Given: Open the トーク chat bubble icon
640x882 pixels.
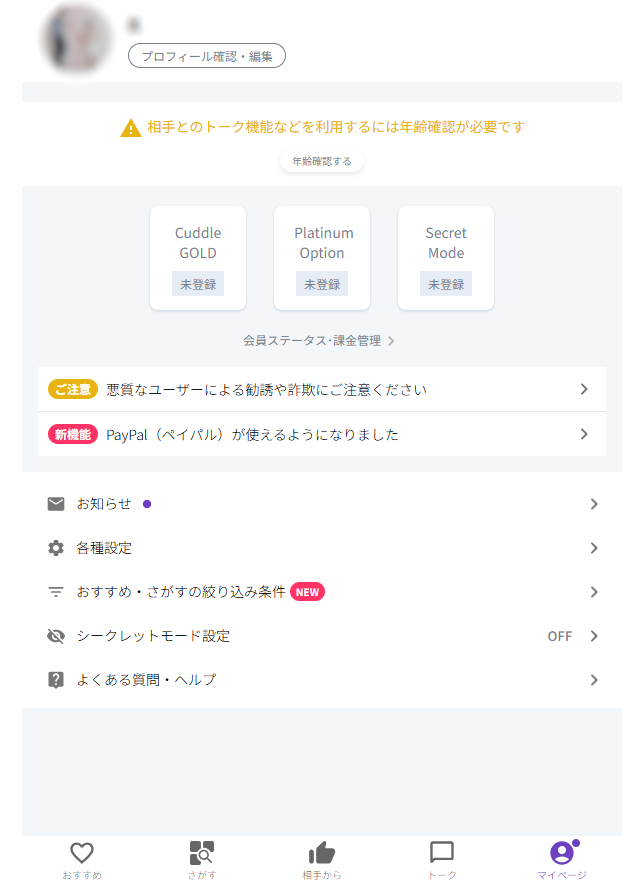Looking at the screenshot, I should [441, 852].
